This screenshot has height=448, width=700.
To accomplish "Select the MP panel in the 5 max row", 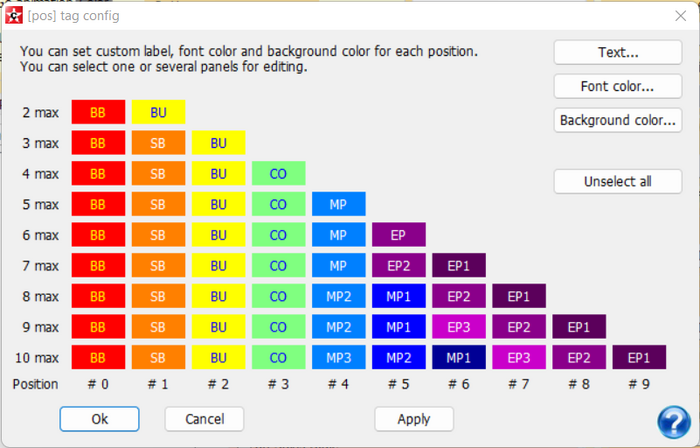I will [339, 204].
